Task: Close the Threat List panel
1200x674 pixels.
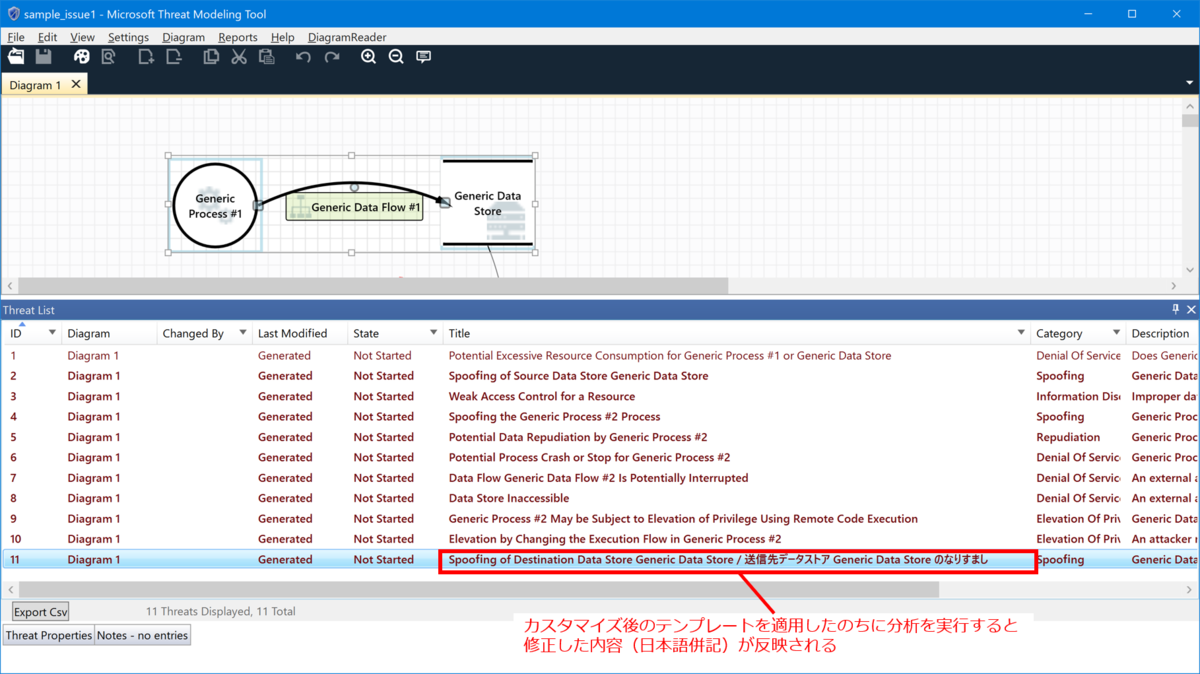Action: tap(1191, 310)
